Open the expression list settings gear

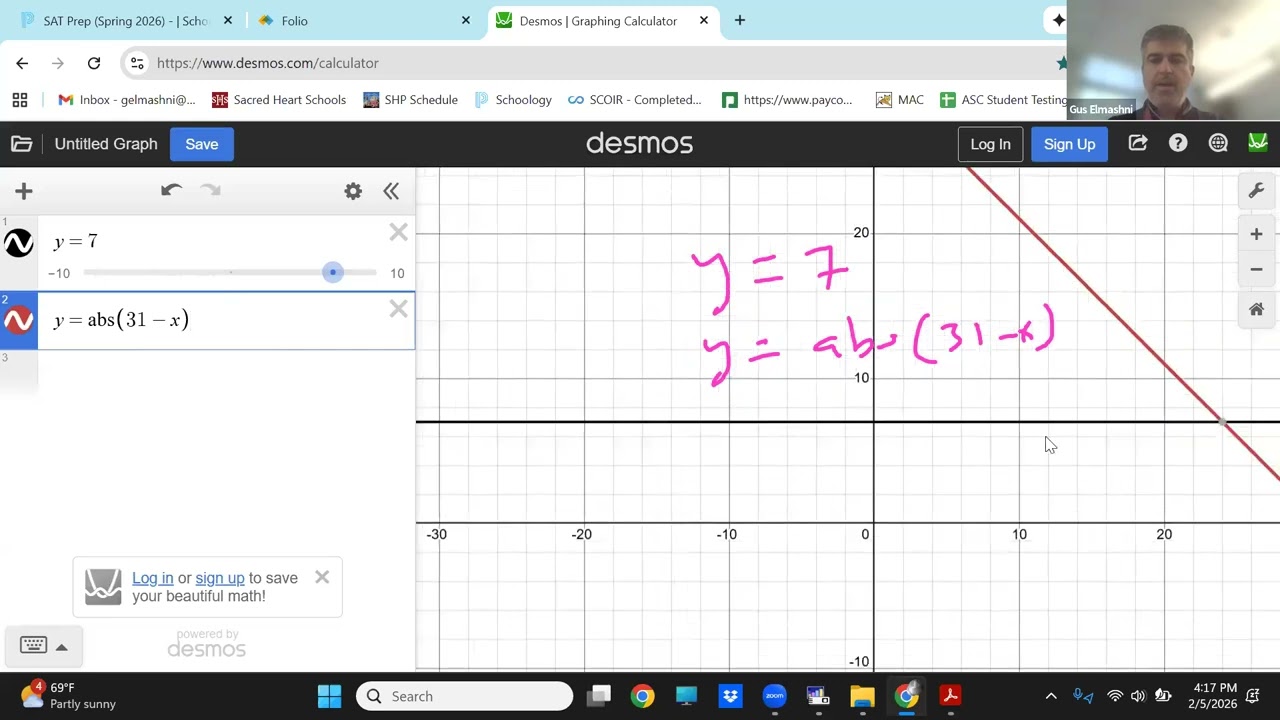pos(353,191)
